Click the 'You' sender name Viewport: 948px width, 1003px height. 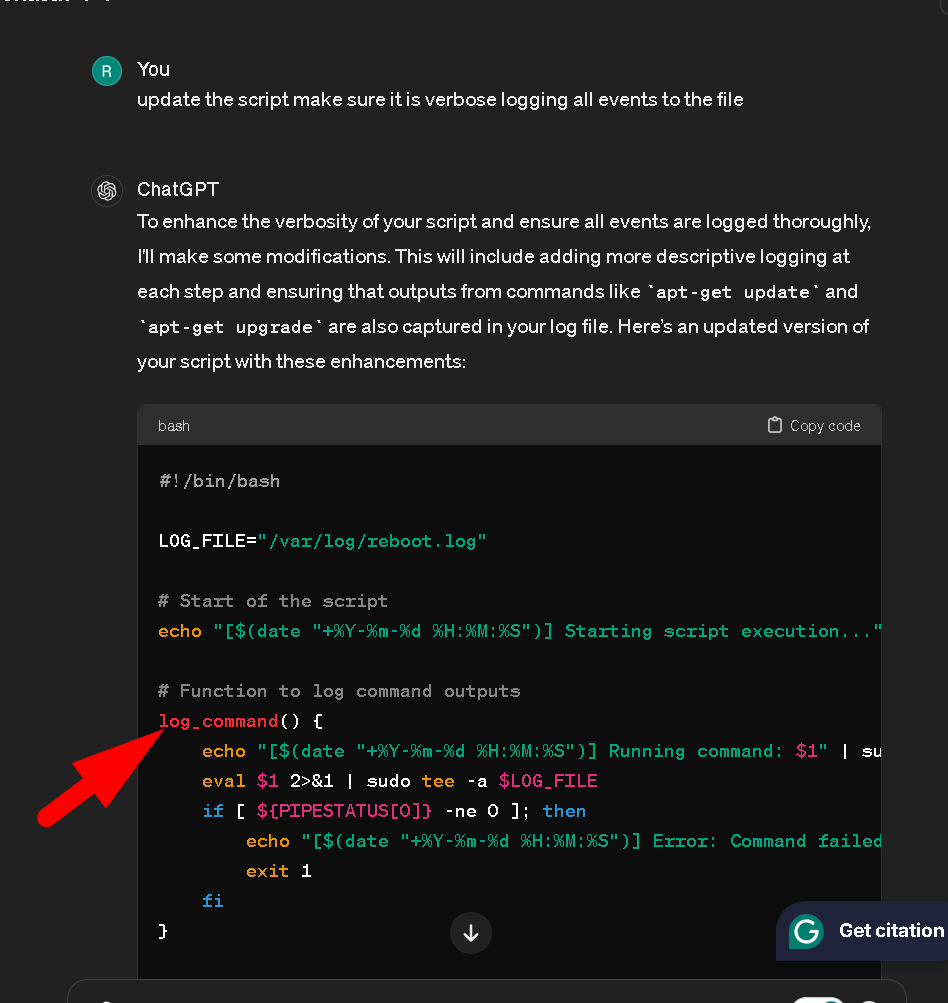[154, 69]
